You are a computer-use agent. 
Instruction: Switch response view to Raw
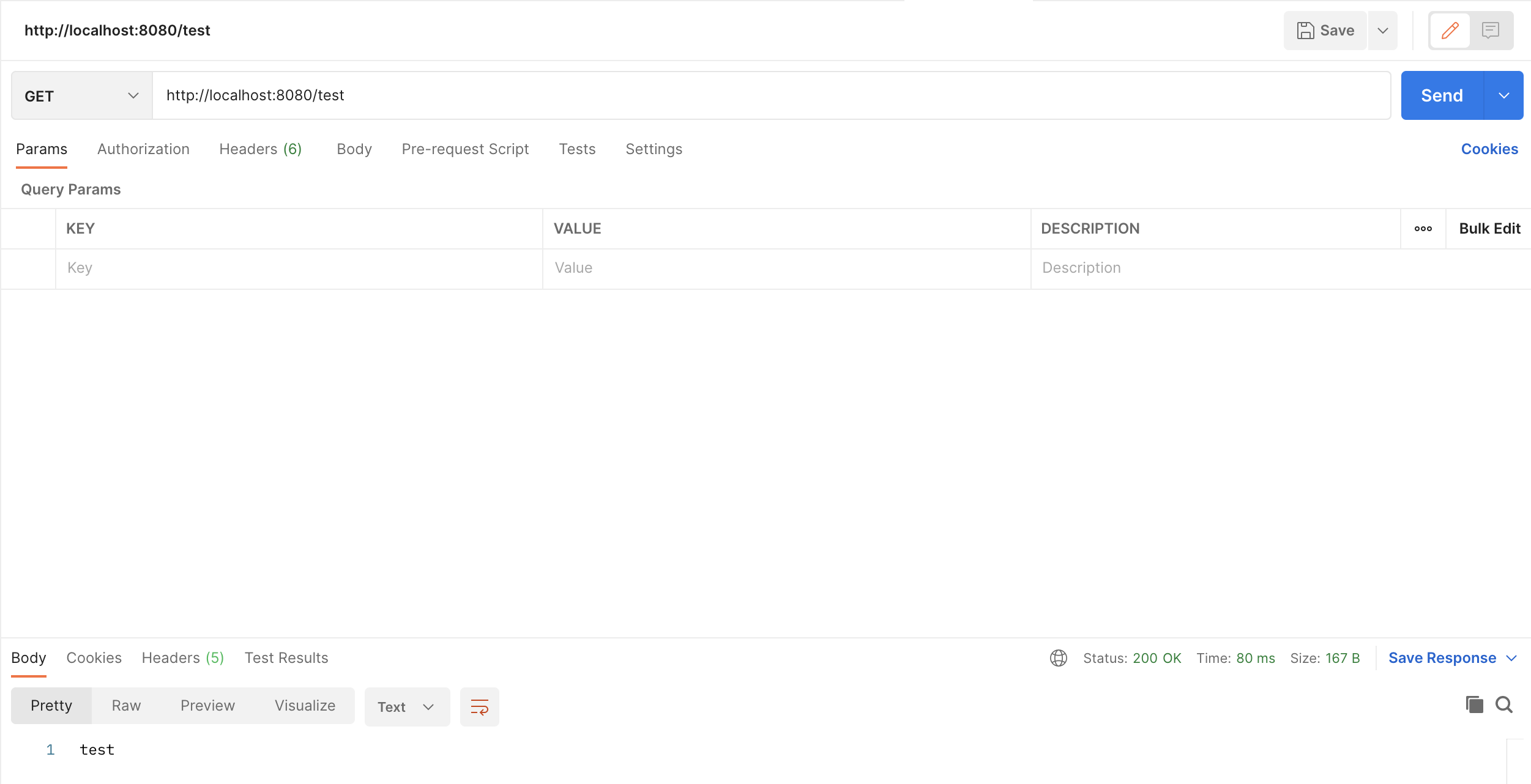[126, 706]
